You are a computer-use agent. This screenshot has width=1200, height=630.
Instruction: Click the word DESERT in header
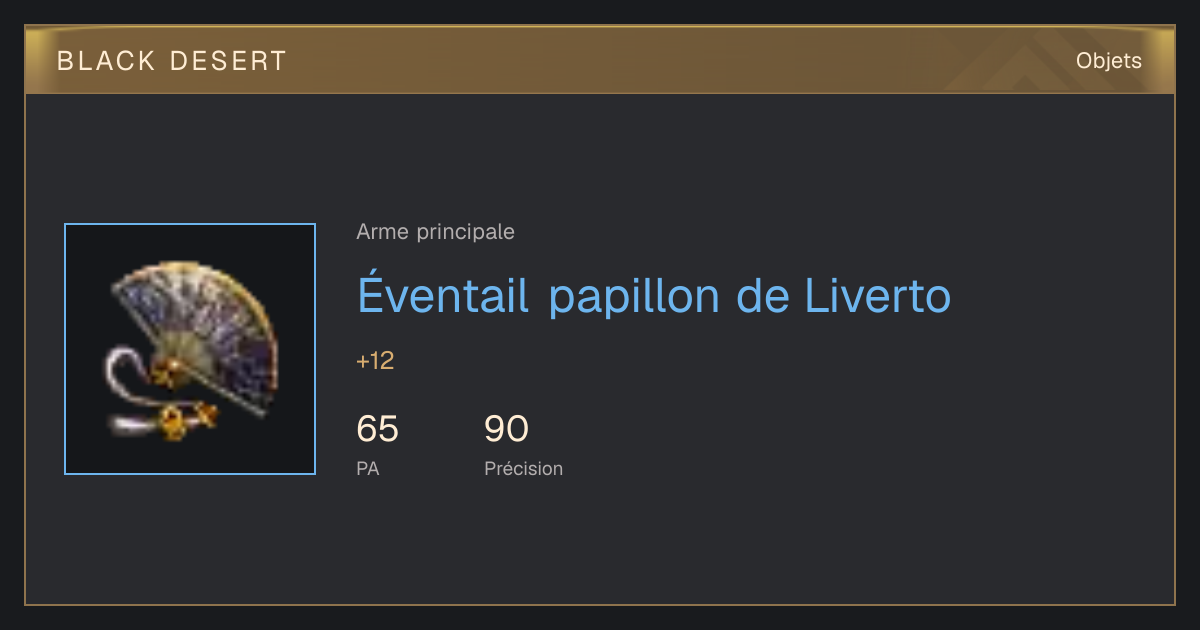pyautogui.click(x=229, y=61)
